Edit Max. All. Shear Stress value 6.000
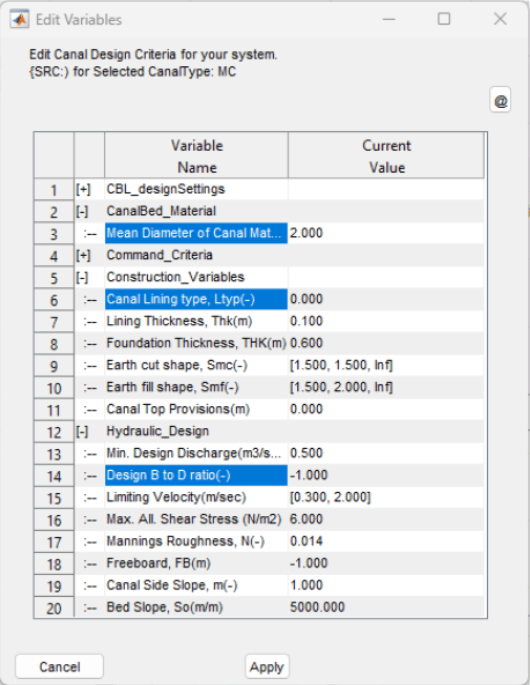Screen dimensions: 530x685 [x=386, y=519]
